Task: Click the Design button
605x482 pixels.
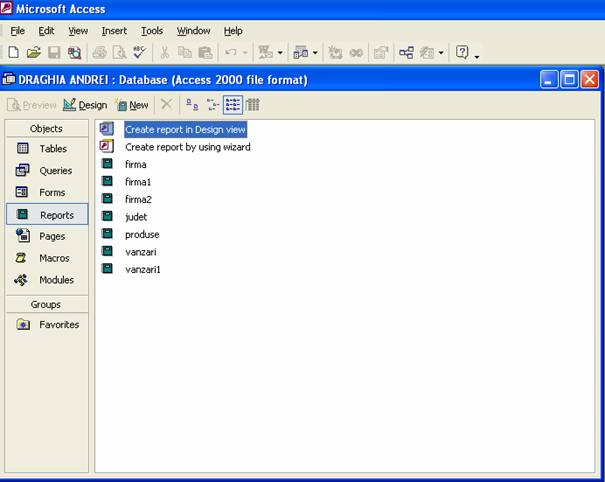Action: point(85,104)
